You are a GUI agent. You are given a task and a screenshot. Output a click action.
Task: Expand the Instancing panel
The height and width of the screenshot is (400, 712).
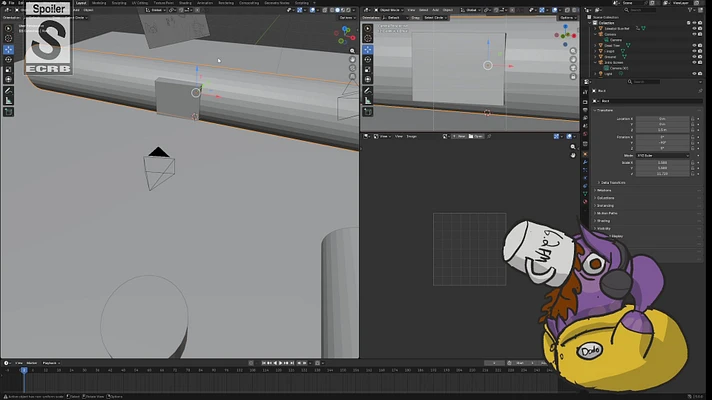[x=604, y=206]
